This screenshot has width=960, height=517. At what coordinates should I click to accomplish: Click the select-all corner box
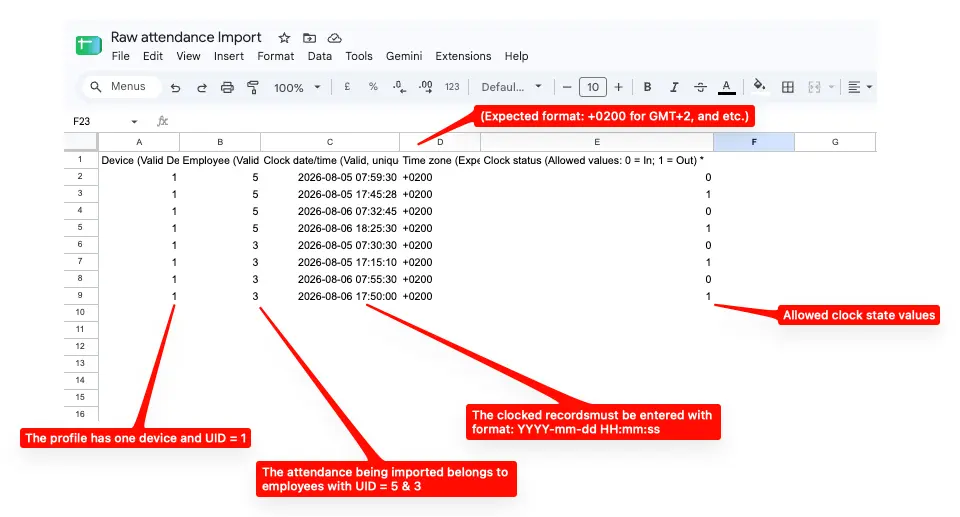[80, 142]
